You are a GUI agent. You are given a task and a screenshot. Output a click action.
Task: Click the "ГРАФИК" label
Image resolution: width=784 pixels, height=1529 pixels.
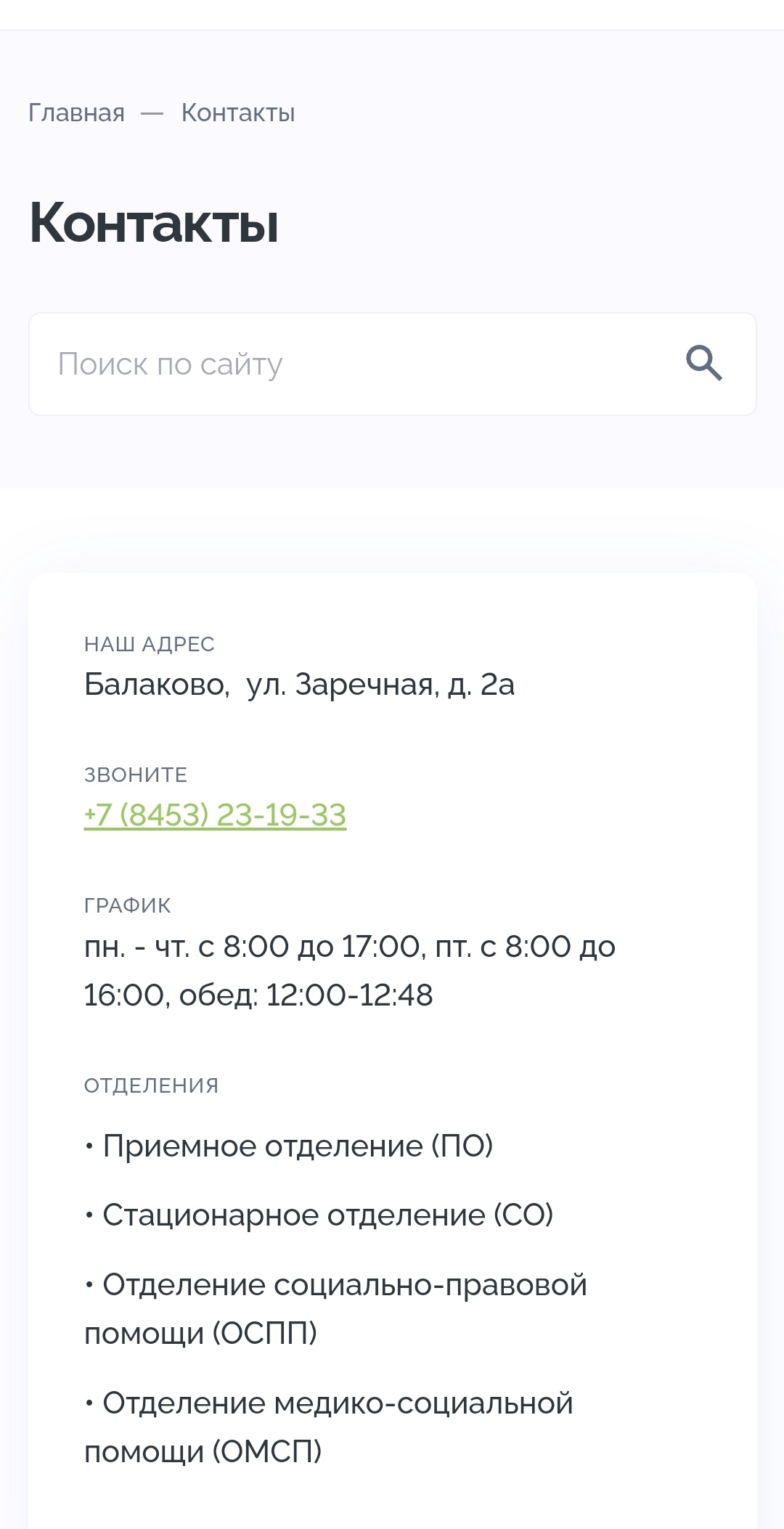[x=128, y=905]
